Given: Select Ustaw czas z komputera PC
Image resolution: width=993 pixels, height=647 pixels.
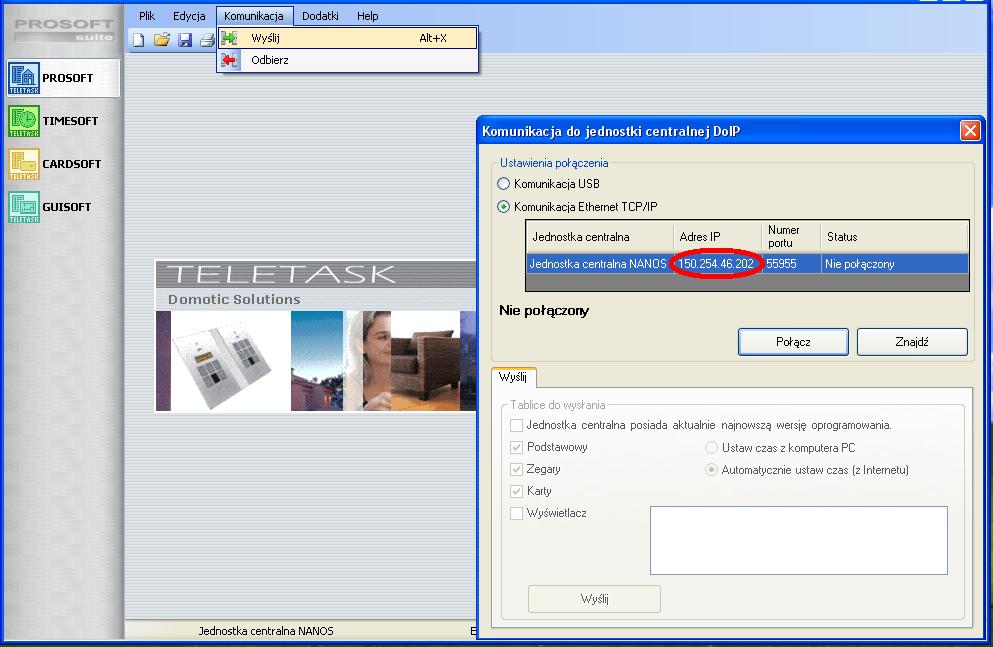Looking at the screenshot, I should coord(711,448).
